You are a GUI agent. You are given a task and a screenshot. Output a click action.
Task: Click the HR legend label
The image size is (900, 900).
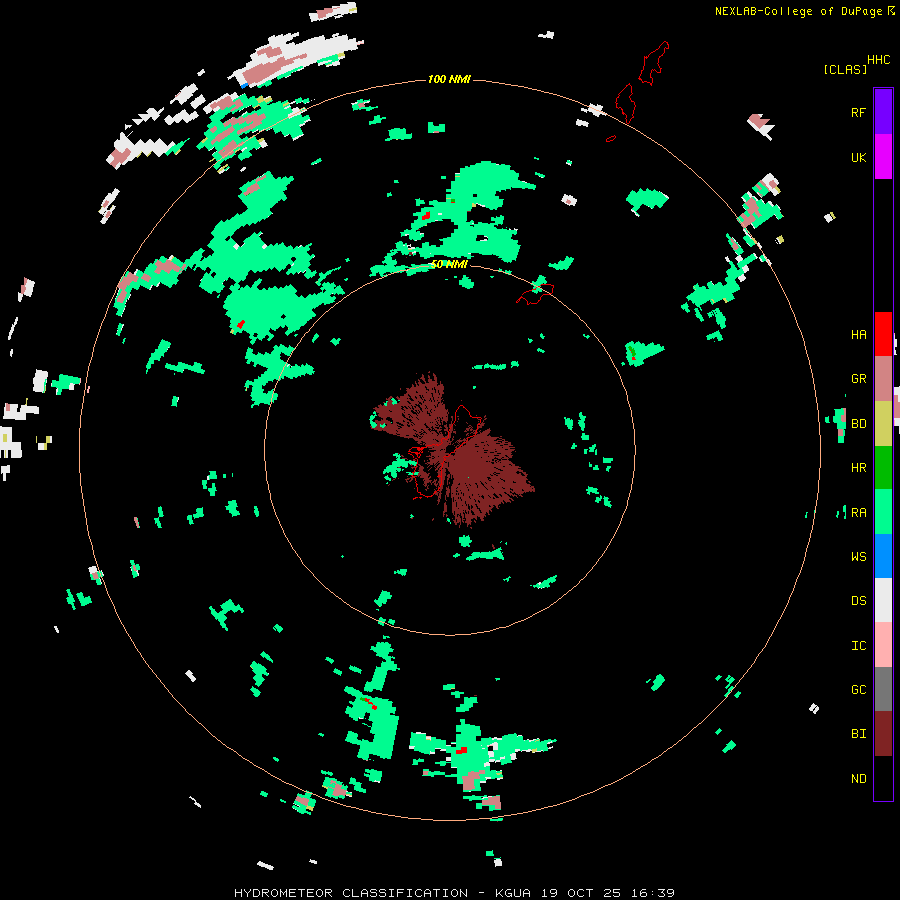tap(858, 468)
